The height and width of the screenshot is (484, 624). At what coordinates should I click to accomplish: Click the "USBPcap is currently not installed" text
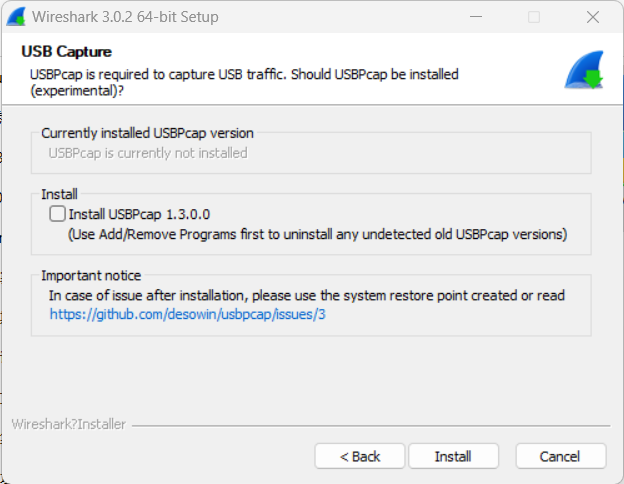(x=148, y=153)
